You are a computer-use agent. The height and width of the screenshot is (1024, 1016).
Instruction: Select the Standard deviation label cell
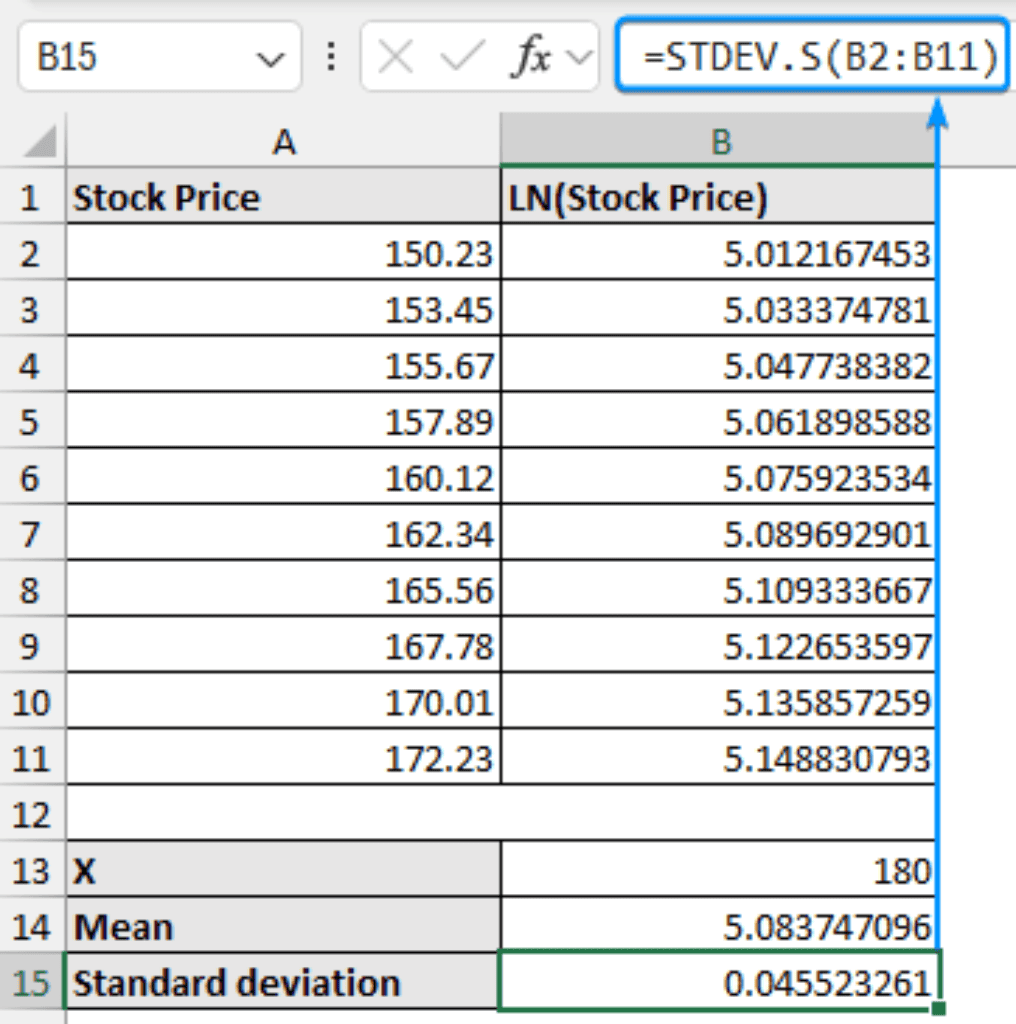coord(284,983)
